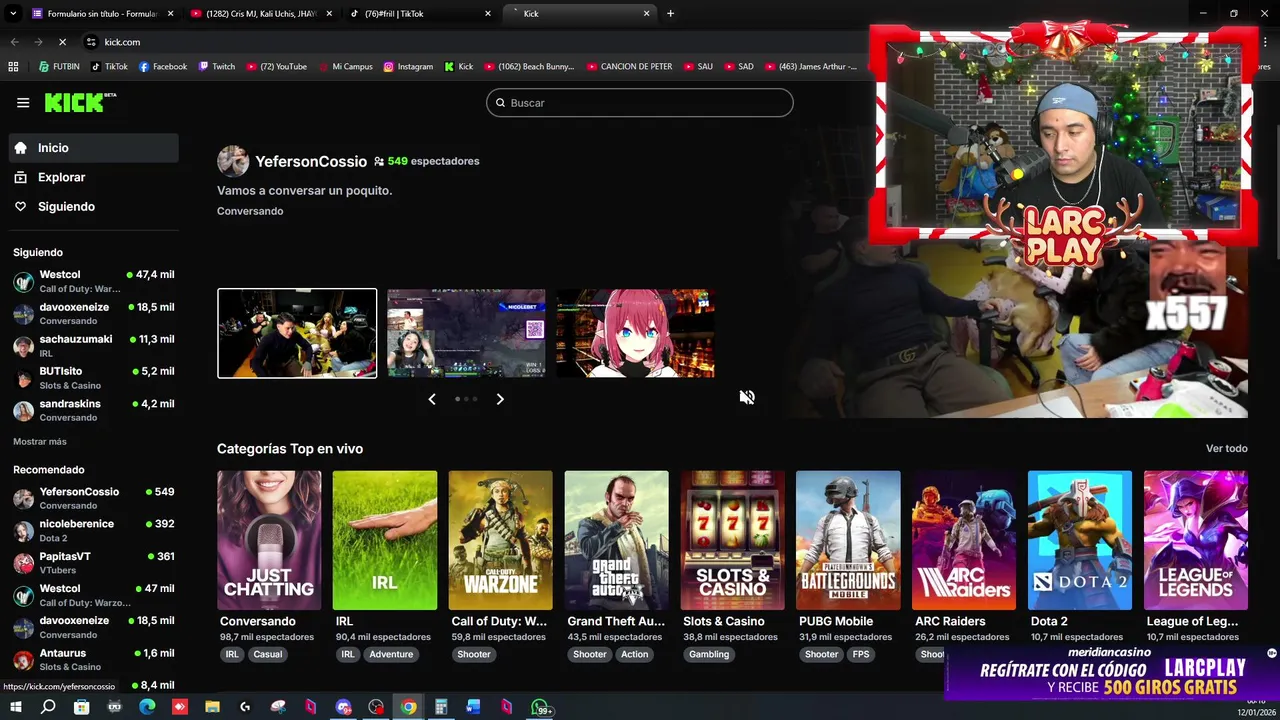The height and width of the screenshot is (720, 1280).
Task: Close the Kick browser tab
Action: (647, 13)
